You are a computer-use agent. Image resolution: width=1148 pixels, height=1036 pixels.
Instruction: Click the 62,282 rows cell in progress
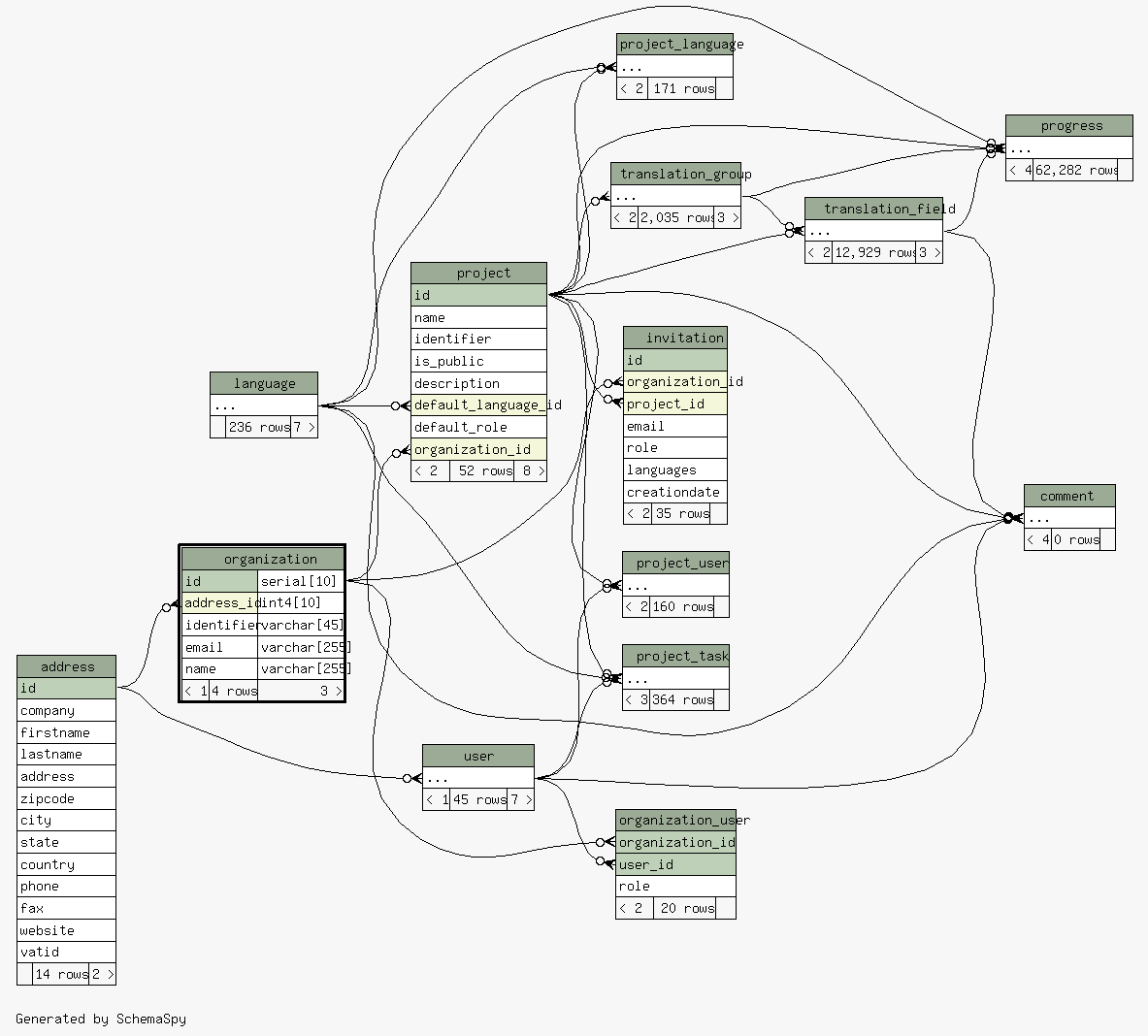coord(1075,170)
